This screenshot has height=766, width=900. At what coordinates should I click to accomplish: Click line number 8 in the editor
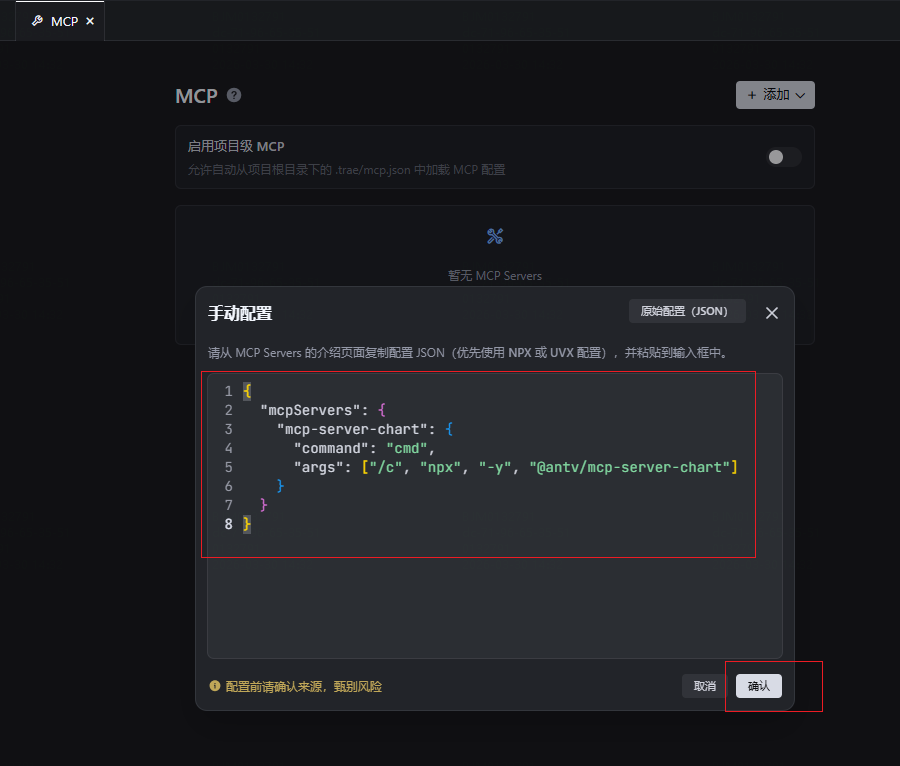pyautogui.click(x=228, y=524)
